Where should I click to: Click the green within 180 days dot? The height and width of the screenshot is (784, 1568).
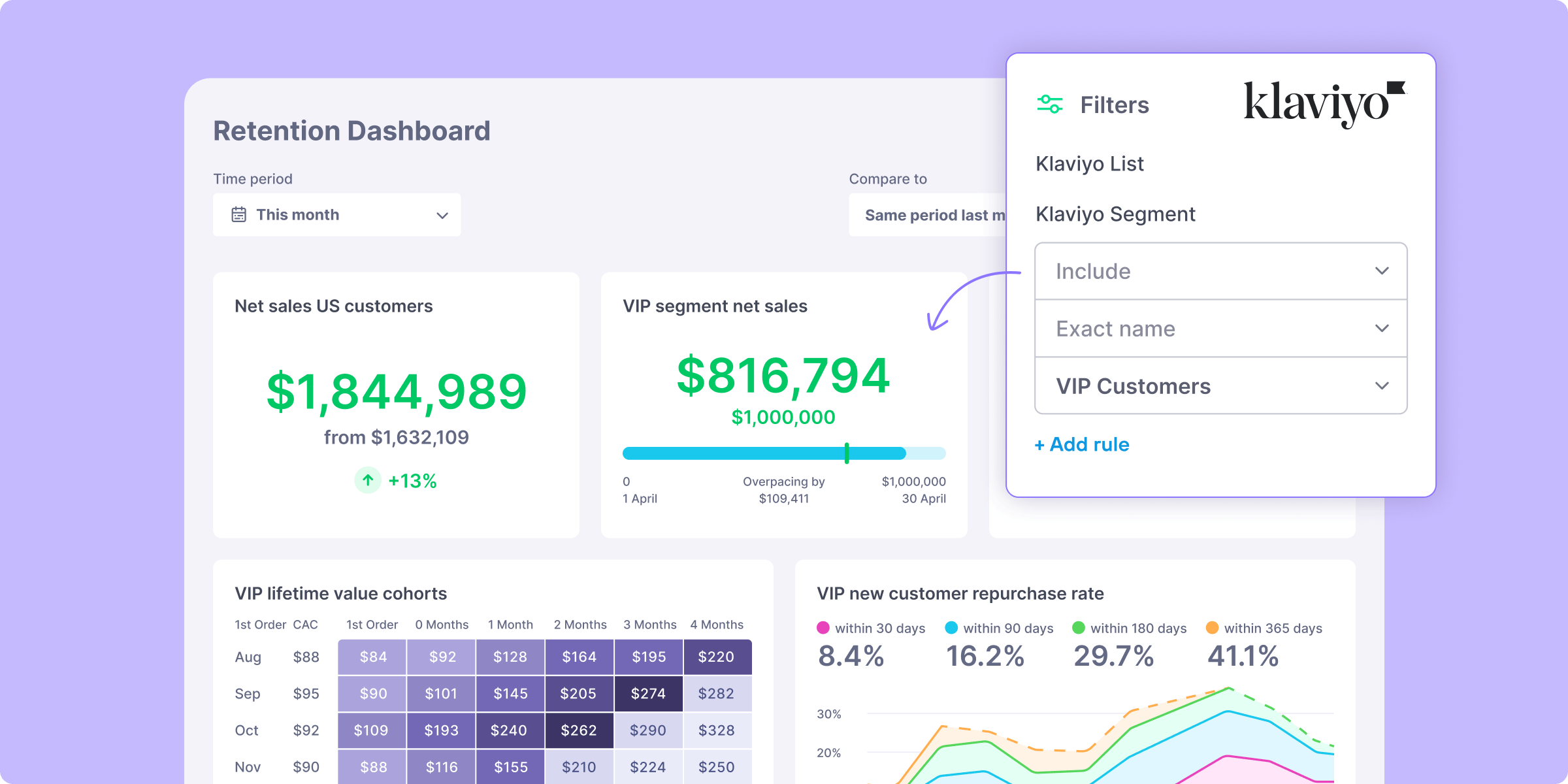point(1079,628)
